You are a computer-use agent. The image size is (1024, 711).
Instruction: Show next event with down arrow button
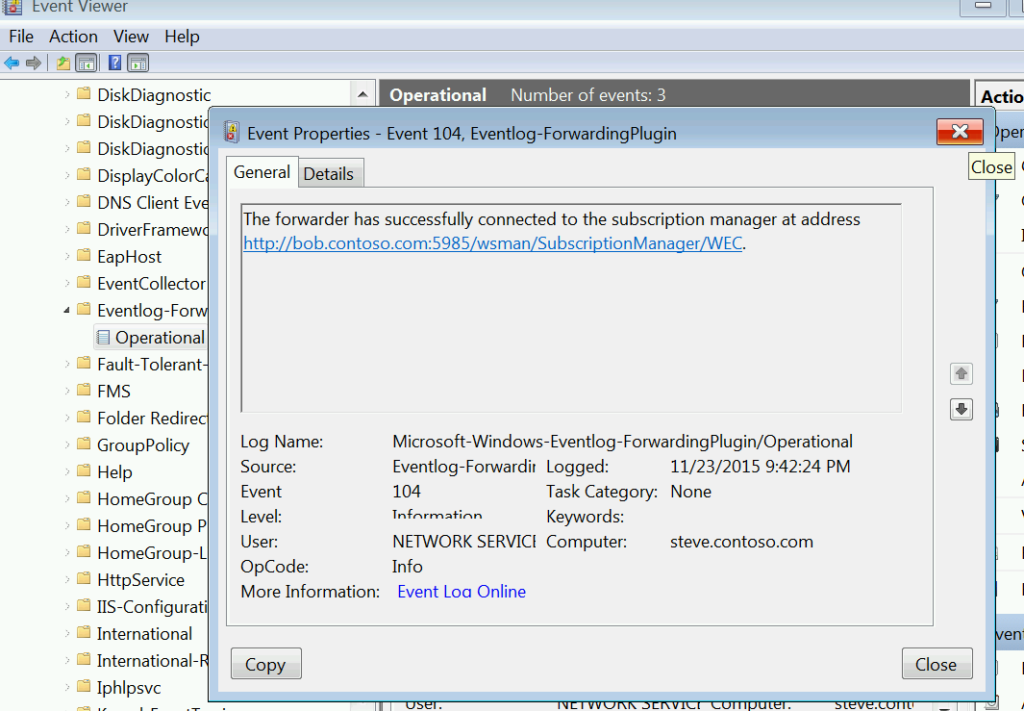point(961,409)
